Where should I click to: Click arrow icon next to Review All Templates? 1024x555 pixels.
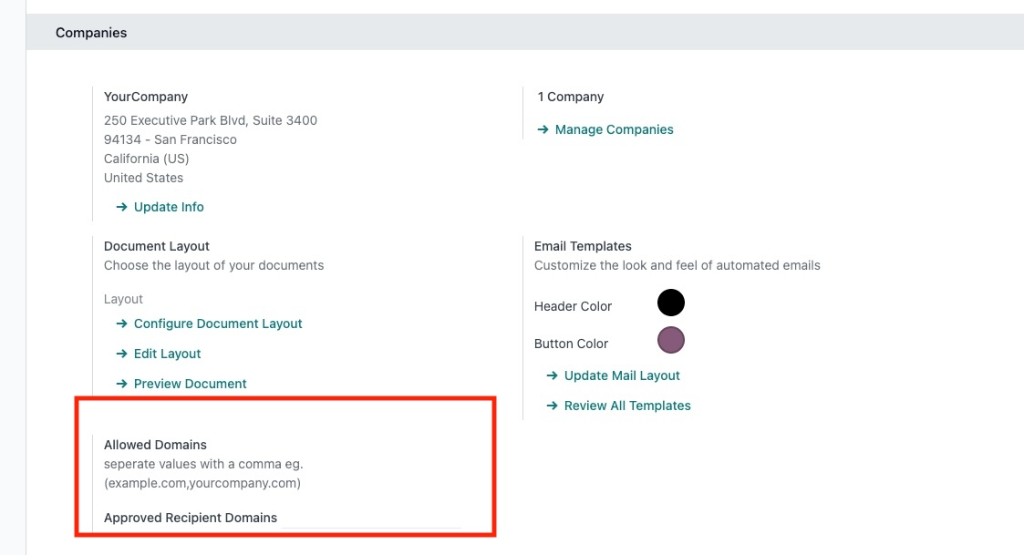552,406
